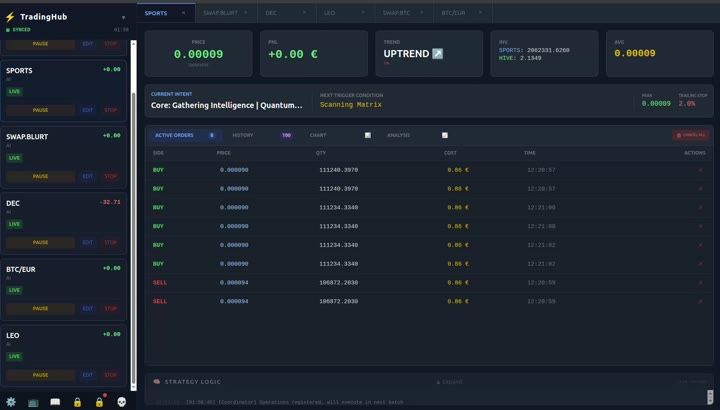Pause the DEC bot

click(x=40, y=242)
